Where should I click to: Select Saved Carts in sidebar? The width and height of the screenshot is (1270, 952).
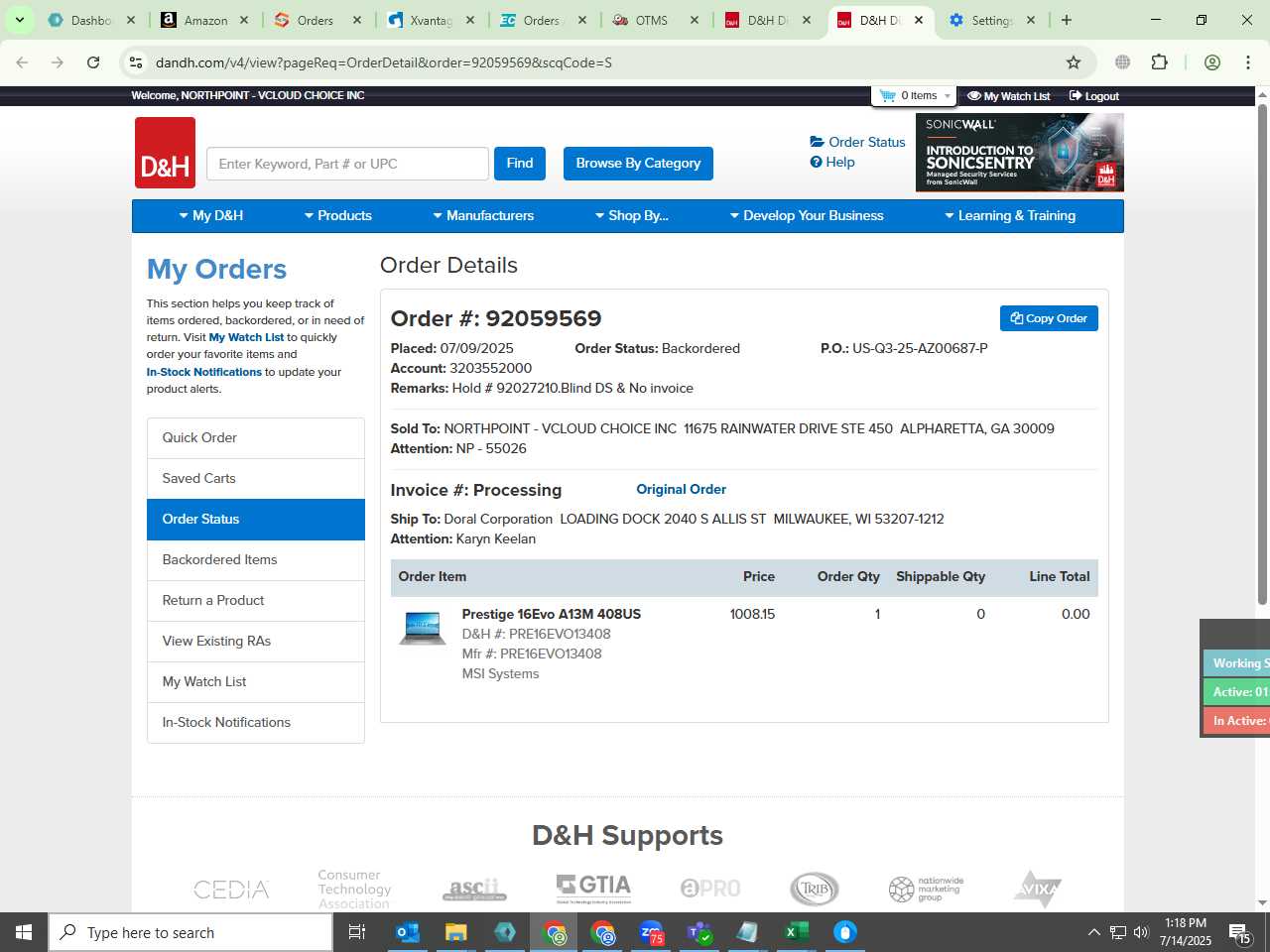(256, 478)
